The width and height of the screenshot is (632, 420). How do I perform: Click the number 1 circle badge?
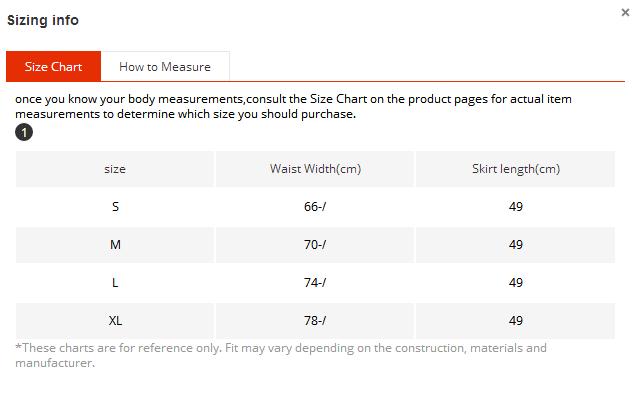[24, 132]
